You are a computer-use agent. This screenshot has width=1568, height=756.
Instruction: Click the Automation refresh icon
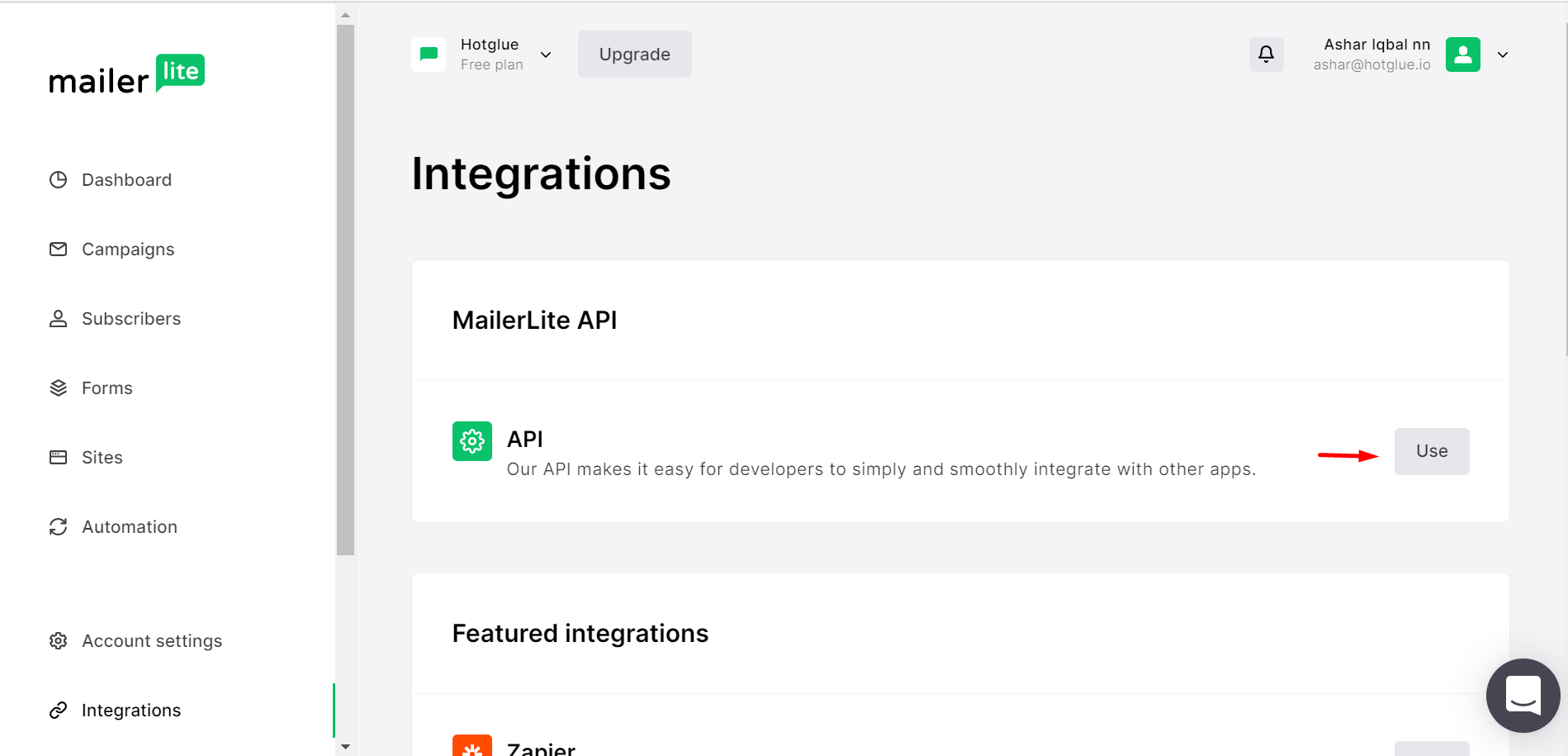coord(58,526)
